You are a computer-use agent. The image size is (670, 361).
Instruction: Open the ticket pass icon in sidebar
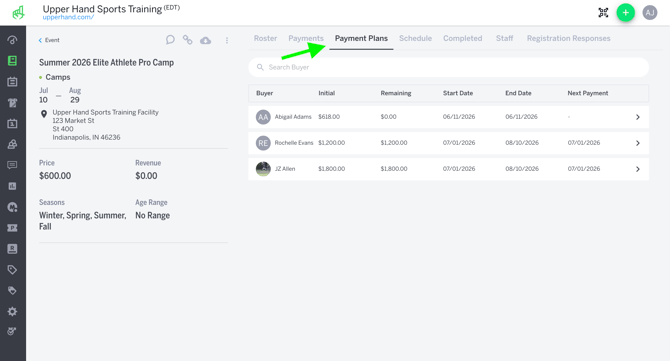point(12,228)
